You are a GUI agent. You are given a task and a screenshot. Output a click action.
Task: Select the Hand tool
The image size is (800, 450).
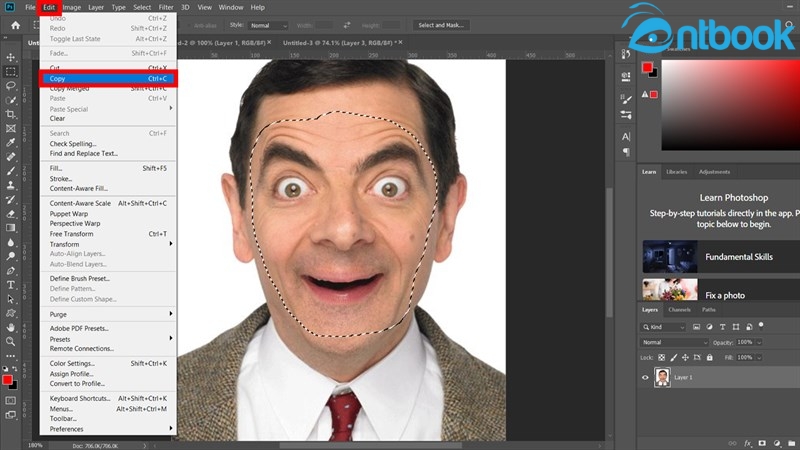[x=10, y=327]
